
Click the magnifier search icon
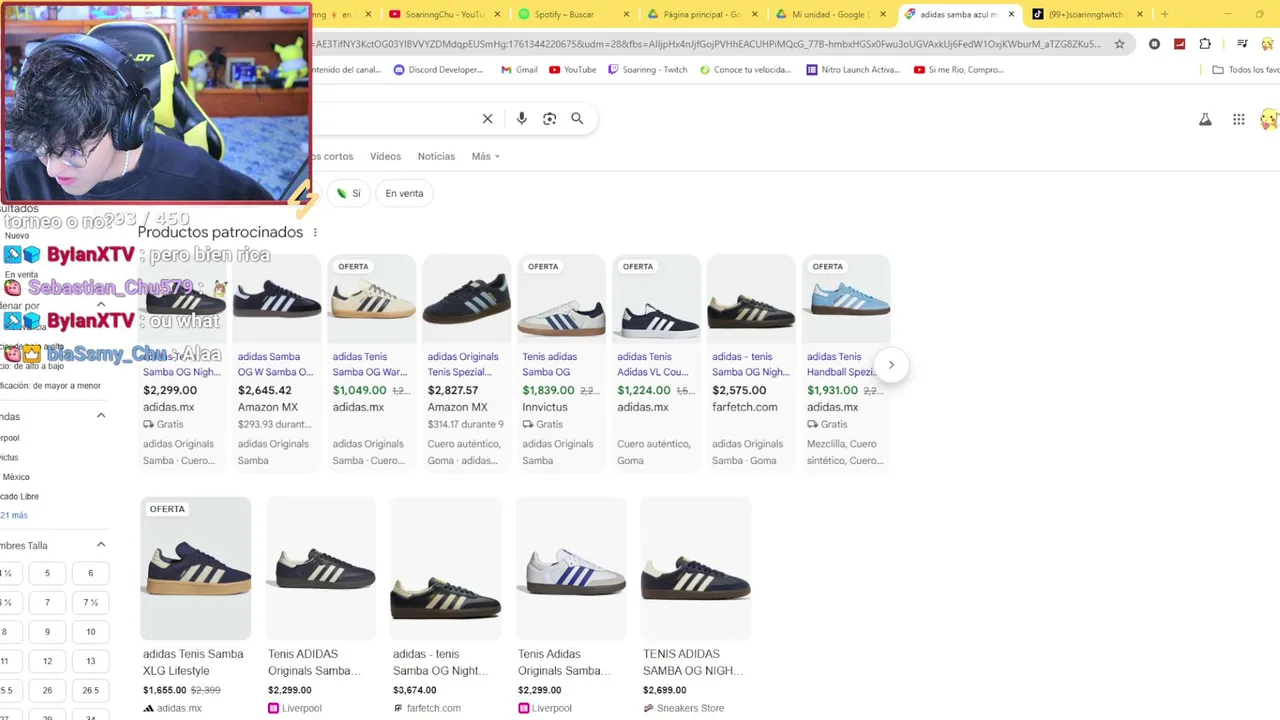tap(577, 118)
